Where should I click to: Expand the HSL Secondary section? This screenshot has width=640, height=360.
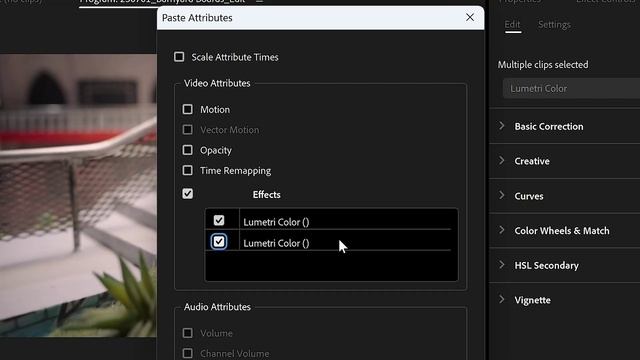point(502,265)
